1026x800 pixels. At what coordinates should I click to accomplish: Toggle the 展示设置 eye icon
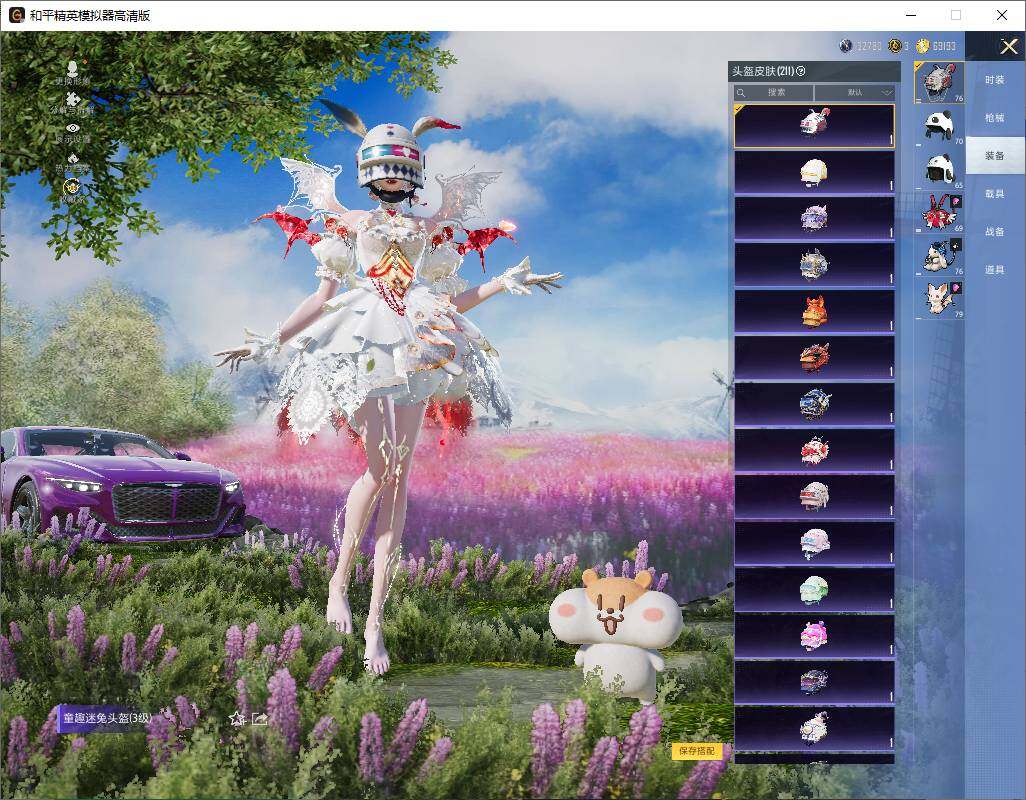tap(73, 128)
